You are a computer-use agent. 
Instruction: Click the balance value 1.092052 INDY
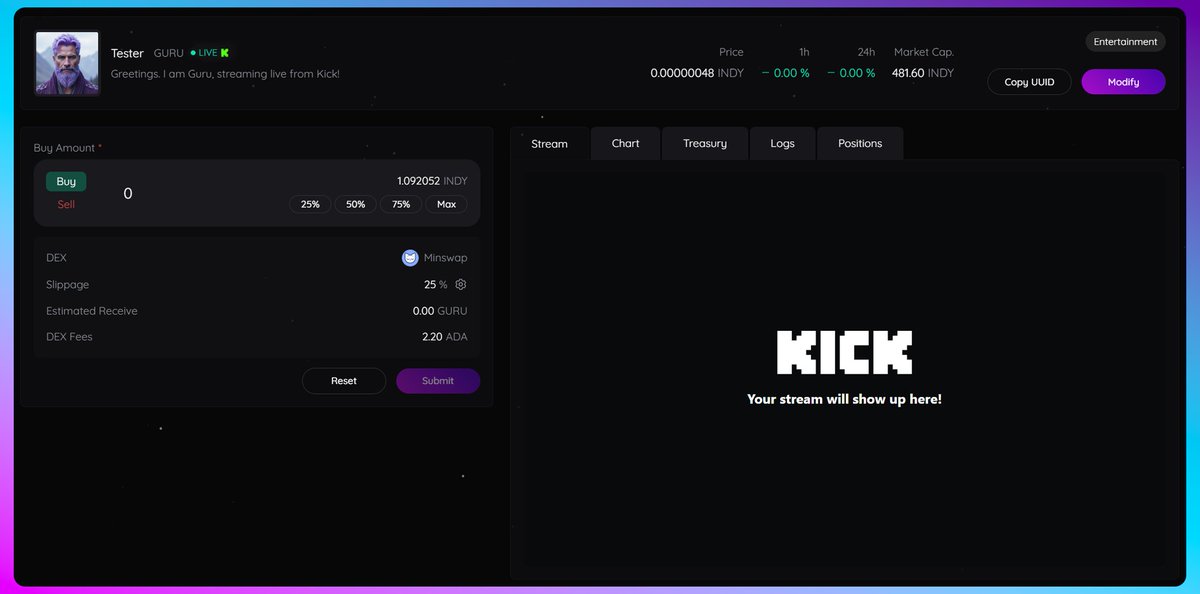click(x=432, y=181)
